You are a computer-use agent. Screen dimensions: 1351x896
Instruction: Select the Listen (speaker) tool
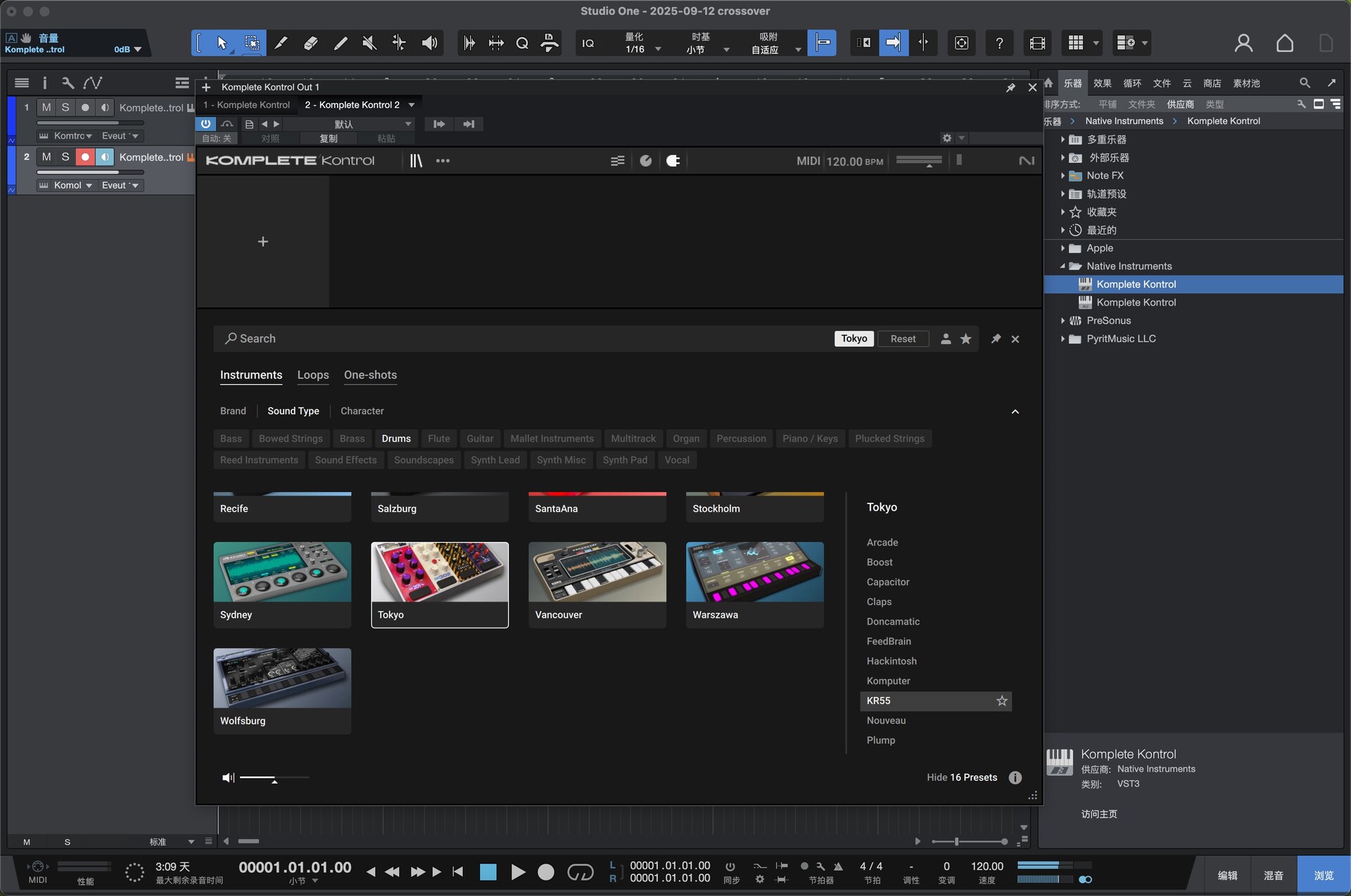429,43
